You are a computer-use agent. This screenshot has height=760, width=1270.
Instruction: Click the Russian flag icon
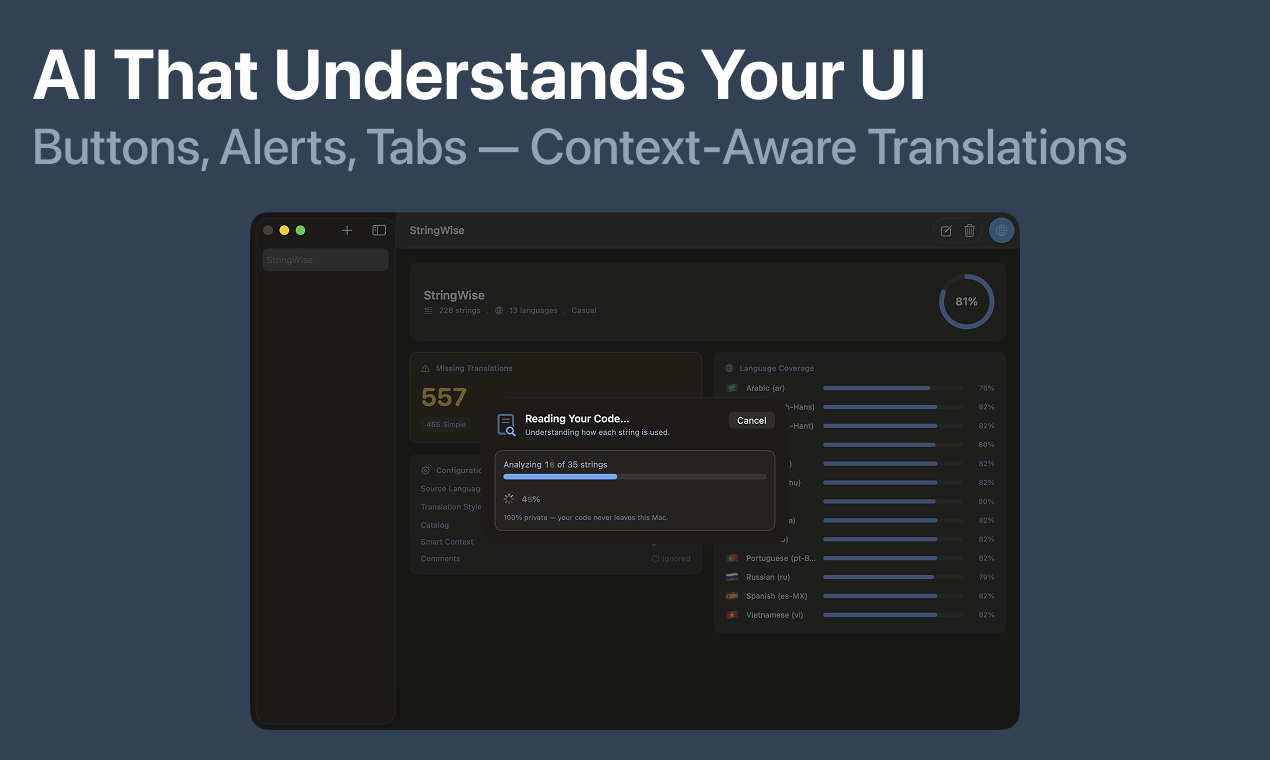coord(732,577)
